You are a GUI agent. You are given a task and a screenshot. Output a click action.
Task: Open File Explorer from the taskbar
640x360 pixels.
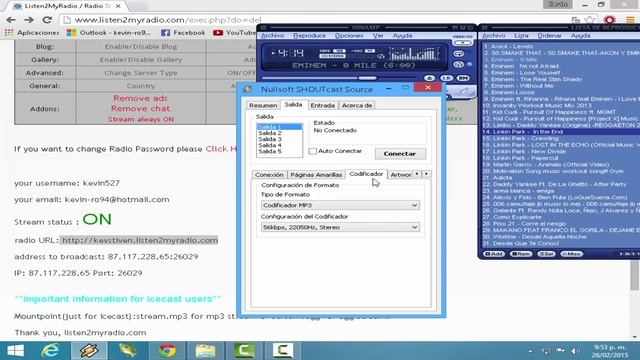tap(205, 351)
